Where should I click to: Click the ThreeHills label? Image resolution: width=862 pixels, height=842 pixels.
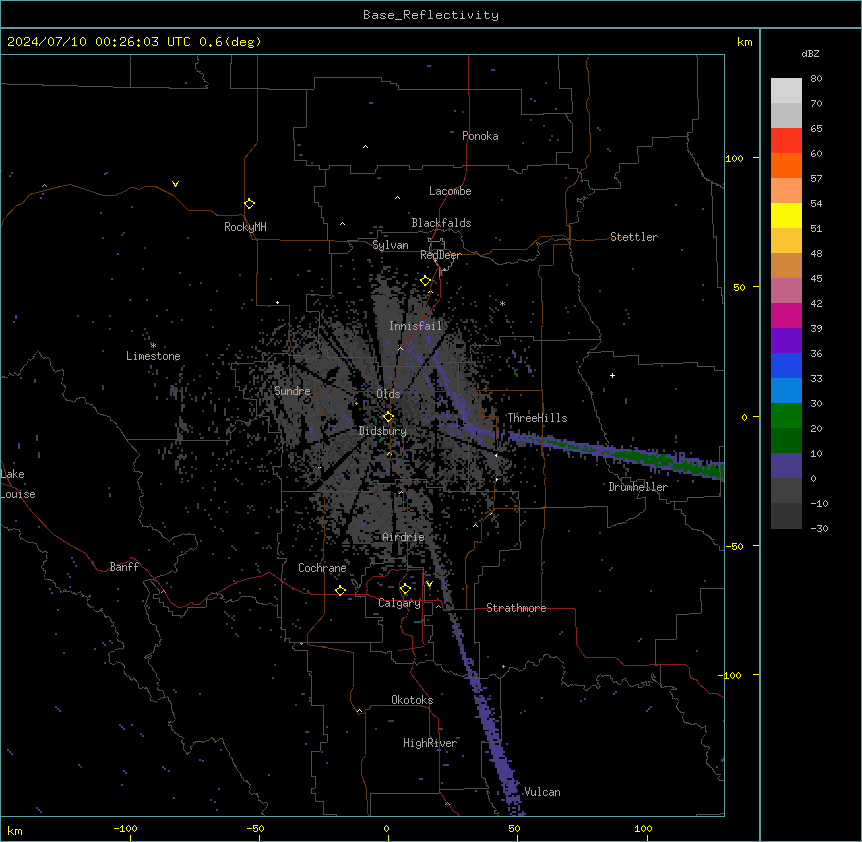[537, 418]
